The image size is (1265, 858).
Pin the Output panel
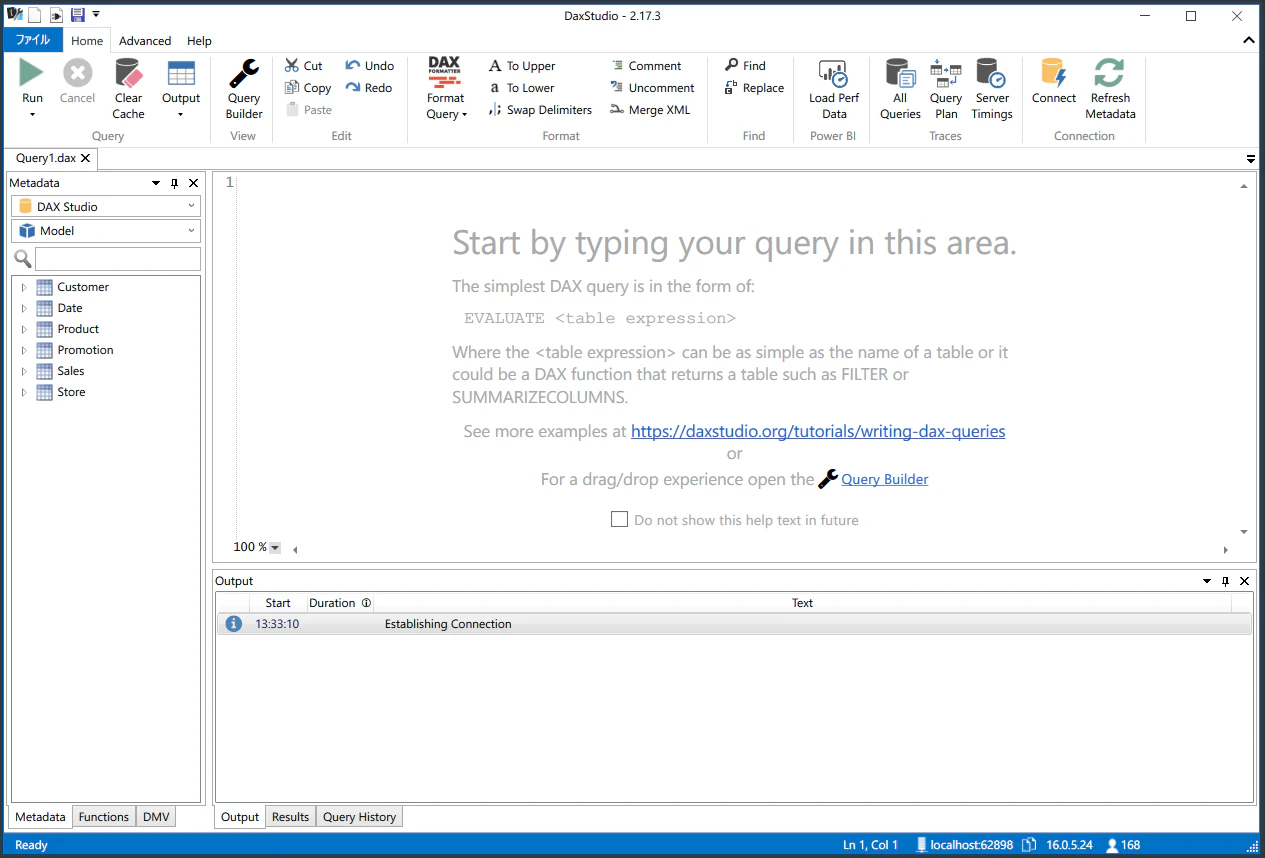[1226, 581]
